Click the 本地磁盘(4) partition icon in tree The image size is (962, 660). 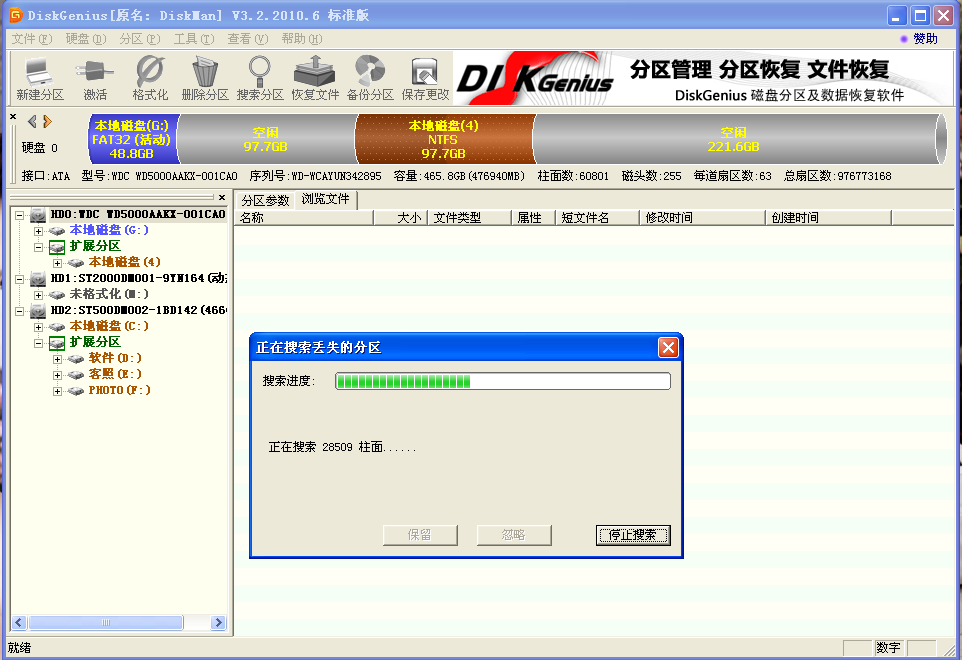coord(76,263)
